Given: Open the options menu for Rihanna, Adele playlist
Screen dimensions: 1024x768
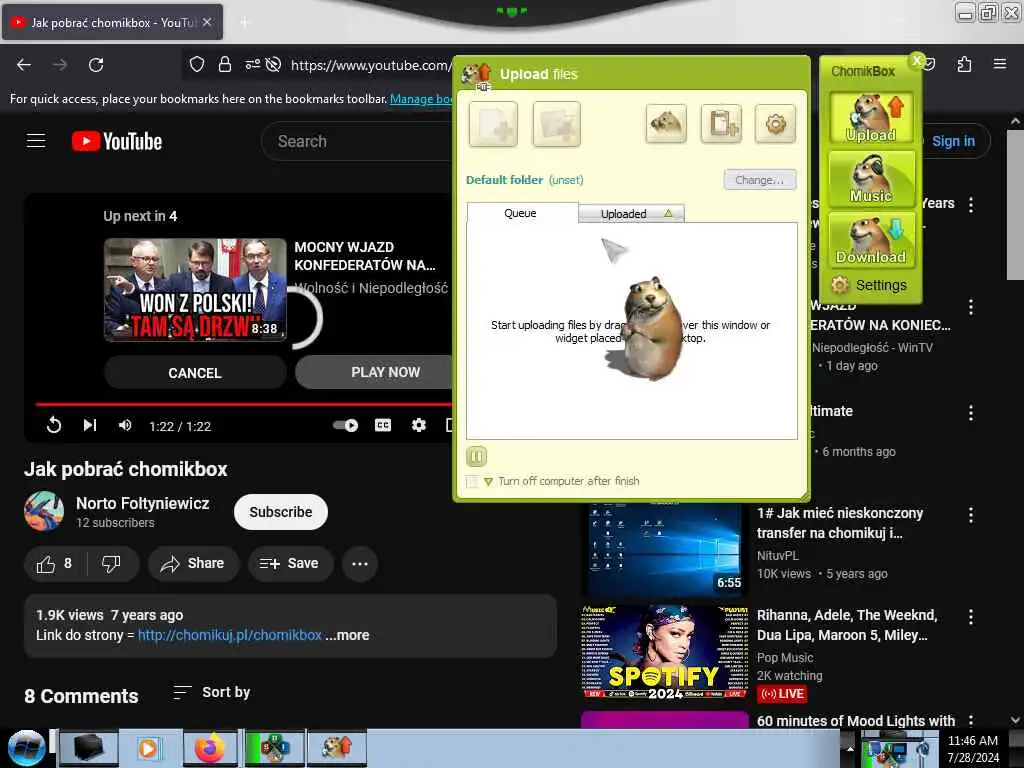Looking at the screenshot, I should [x=970, y=617].
